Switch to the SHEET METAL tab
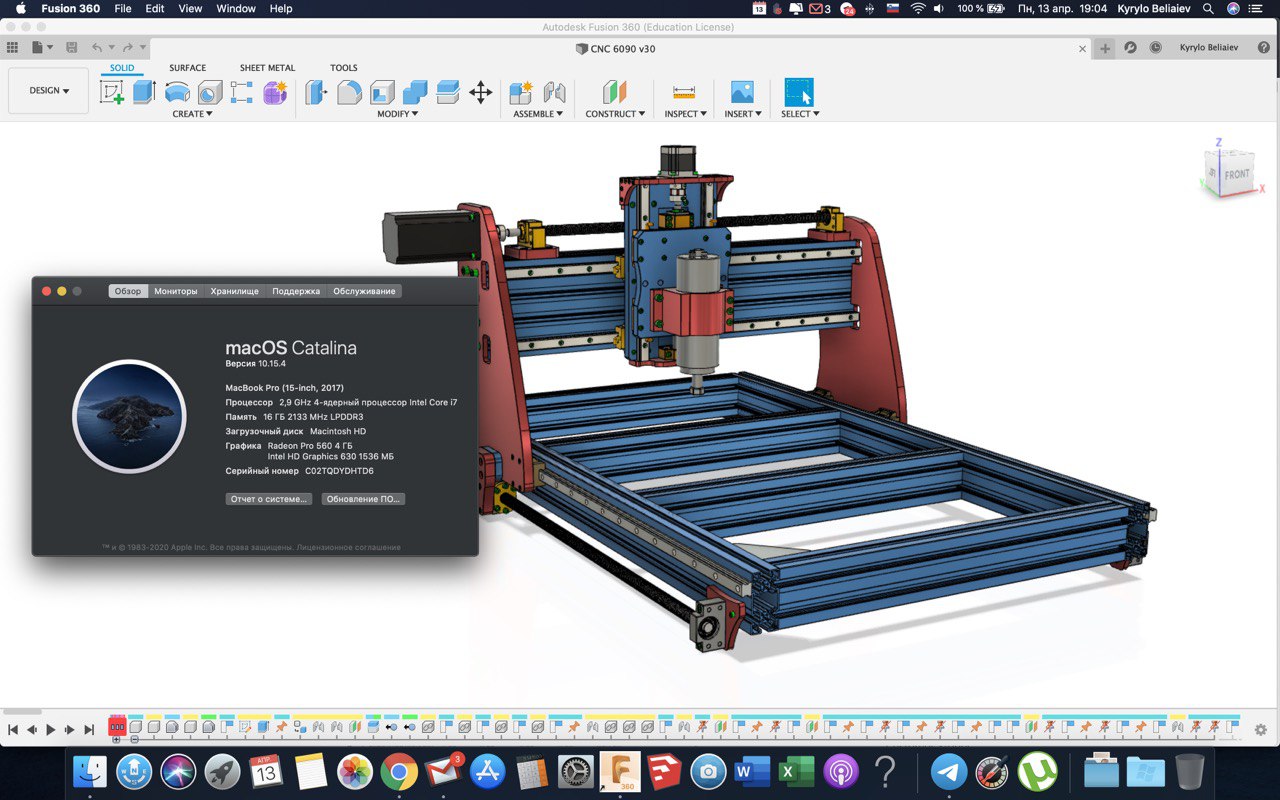This screenshot has width=1280, height=800. pyautogui.click(x=267, y=68)
